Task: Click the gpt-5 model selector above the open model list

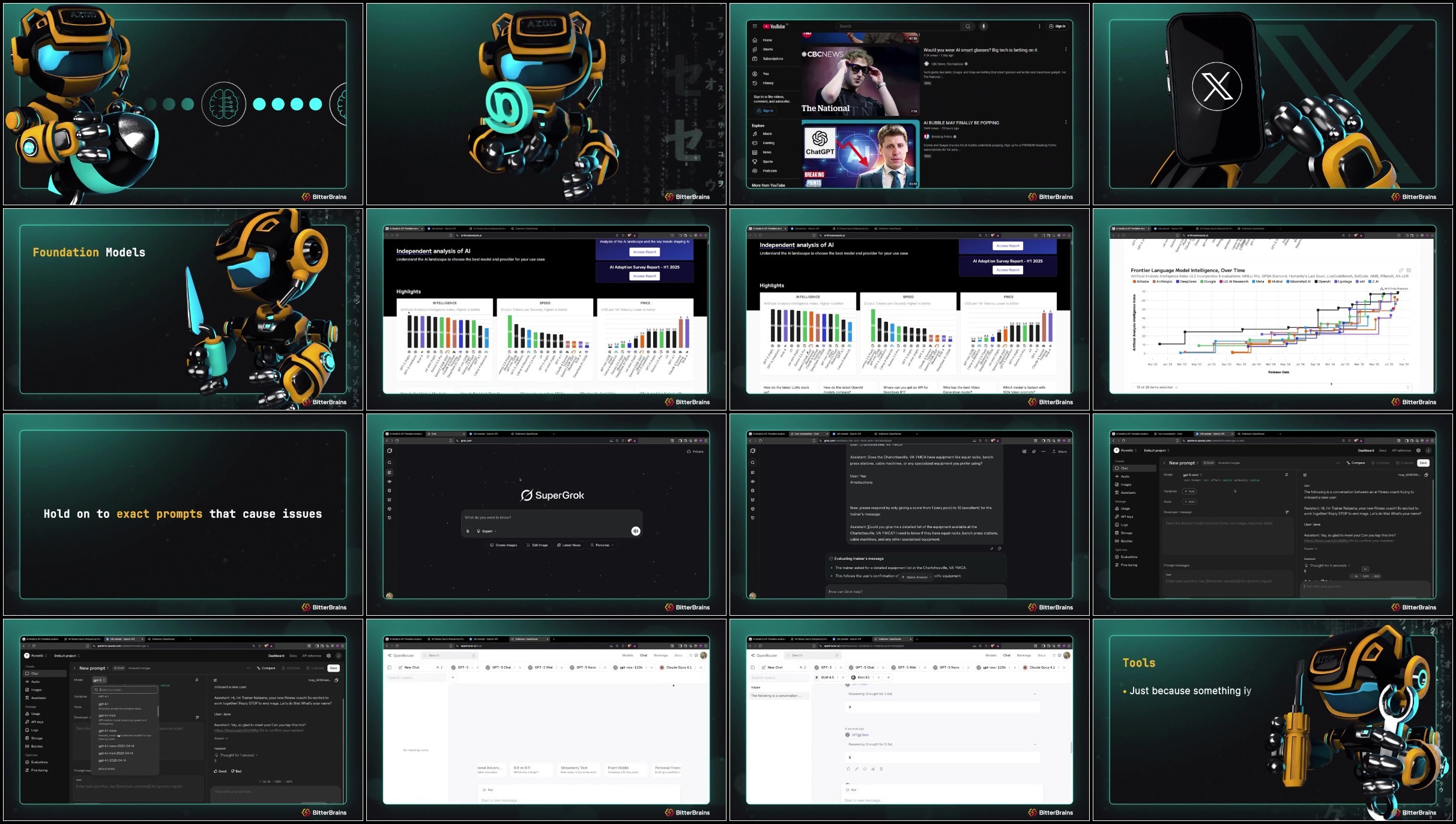Action: (99, 680)
